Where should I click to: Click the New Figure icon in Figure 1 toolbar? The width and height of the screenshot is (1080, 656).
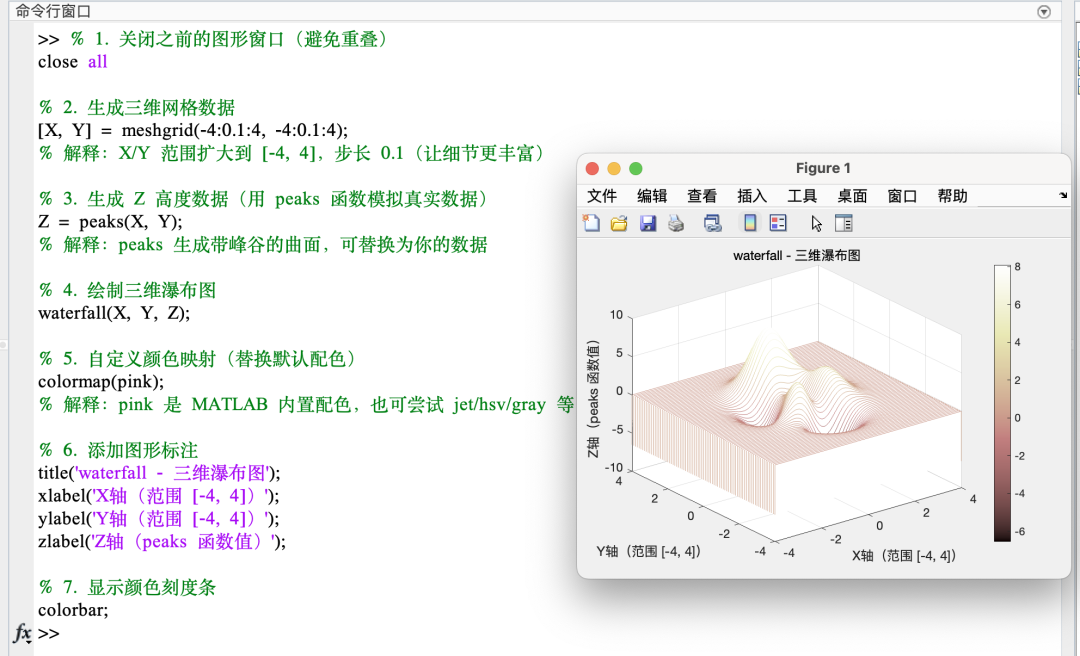591,223
